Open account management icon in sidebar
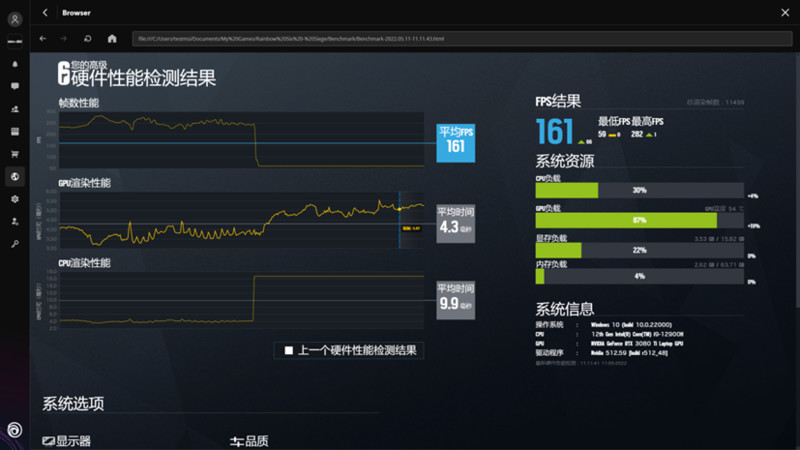800x450 pixels. (15, 221)
